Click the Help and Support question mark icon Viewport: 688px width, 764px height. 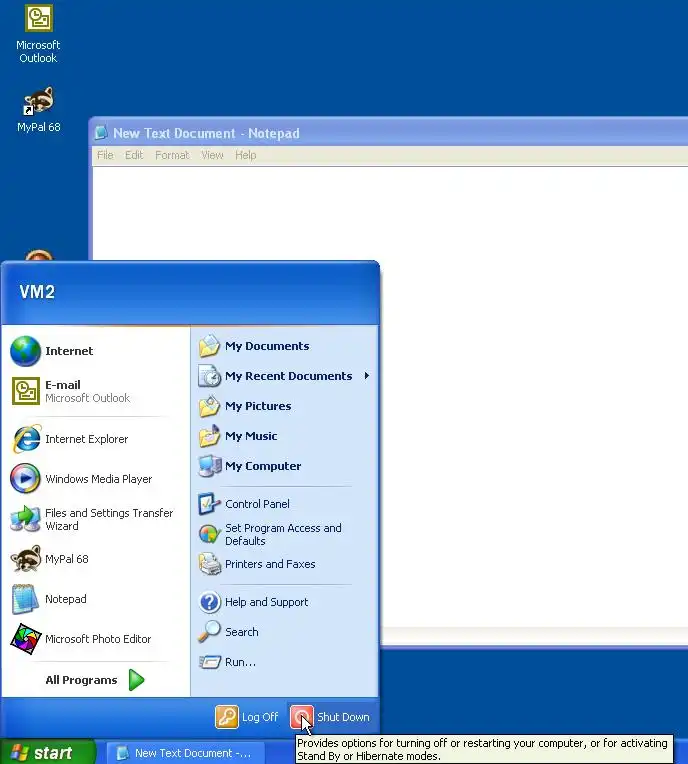point(210,602)
